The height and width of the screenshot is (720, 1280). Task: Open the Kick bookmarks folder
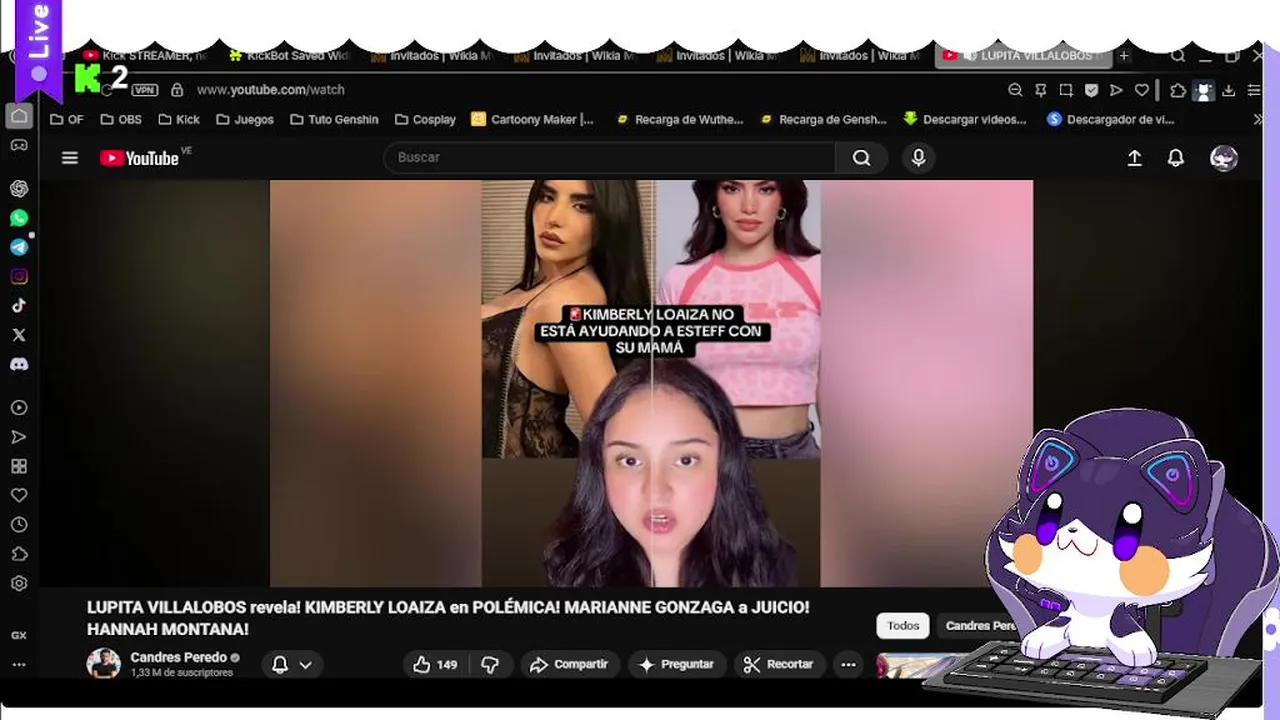[x=177, y=119]
